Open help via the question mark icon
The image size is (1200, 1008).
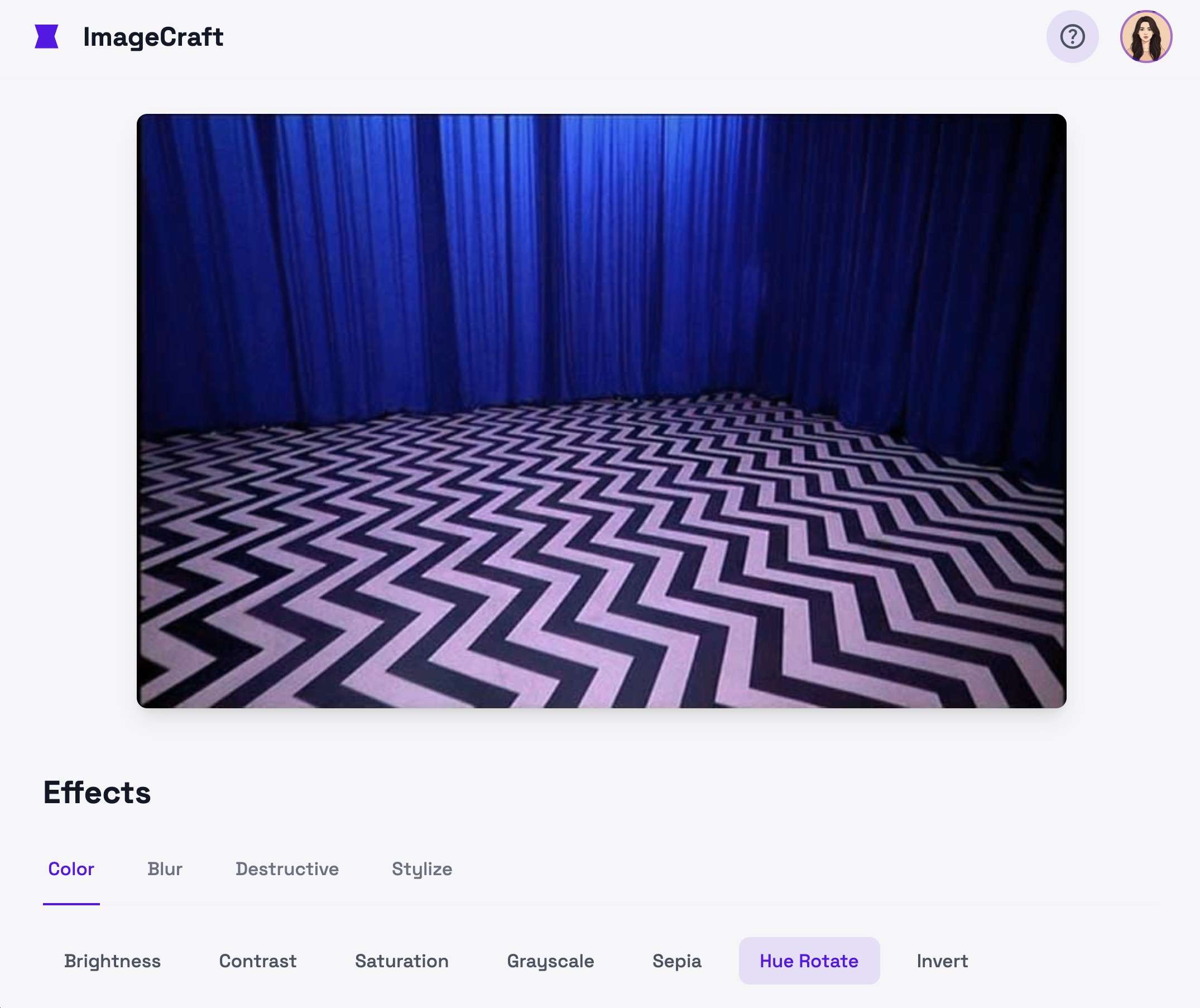click(1072, 37)
